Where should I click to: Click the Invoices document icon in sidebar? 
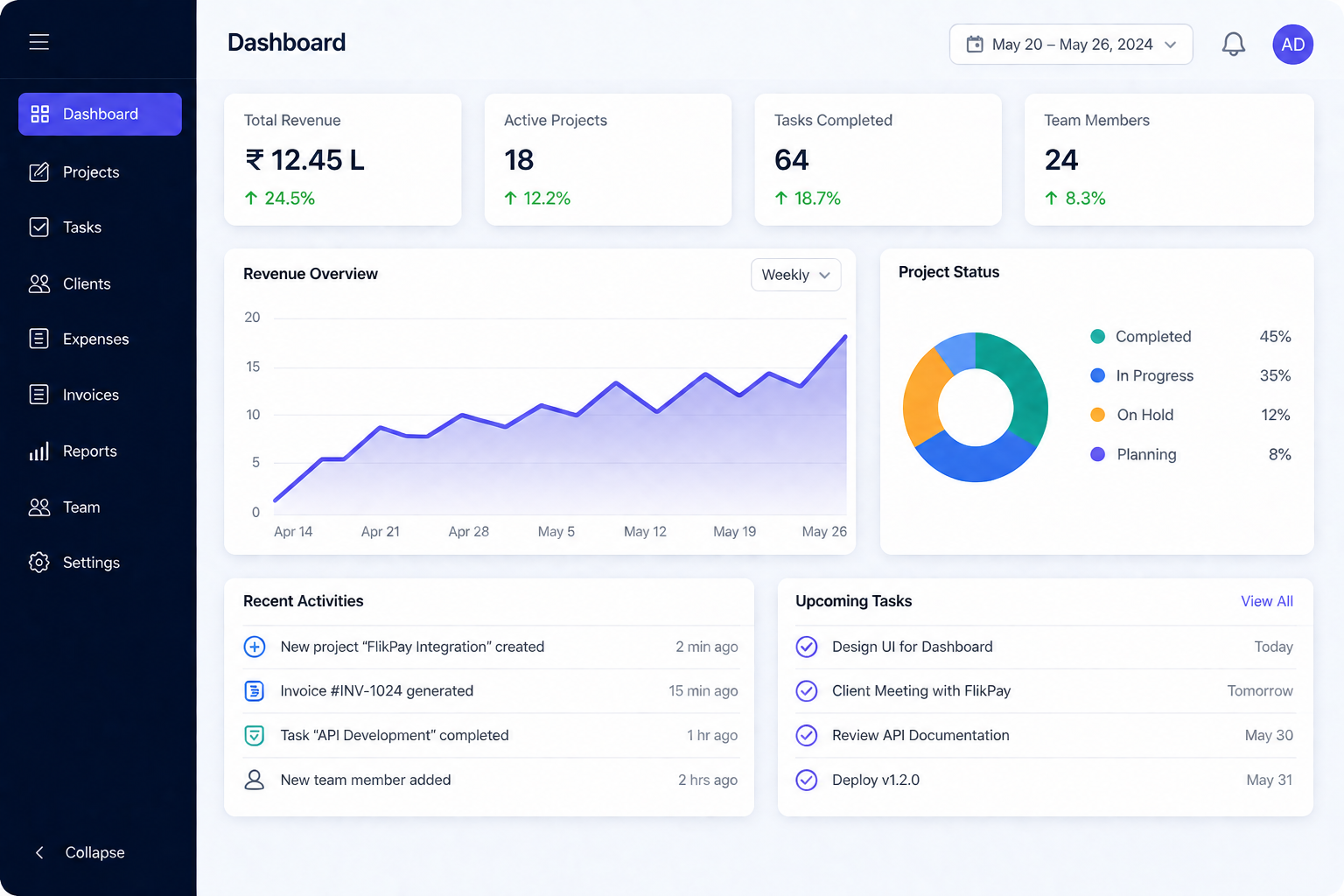pos(39,395)
